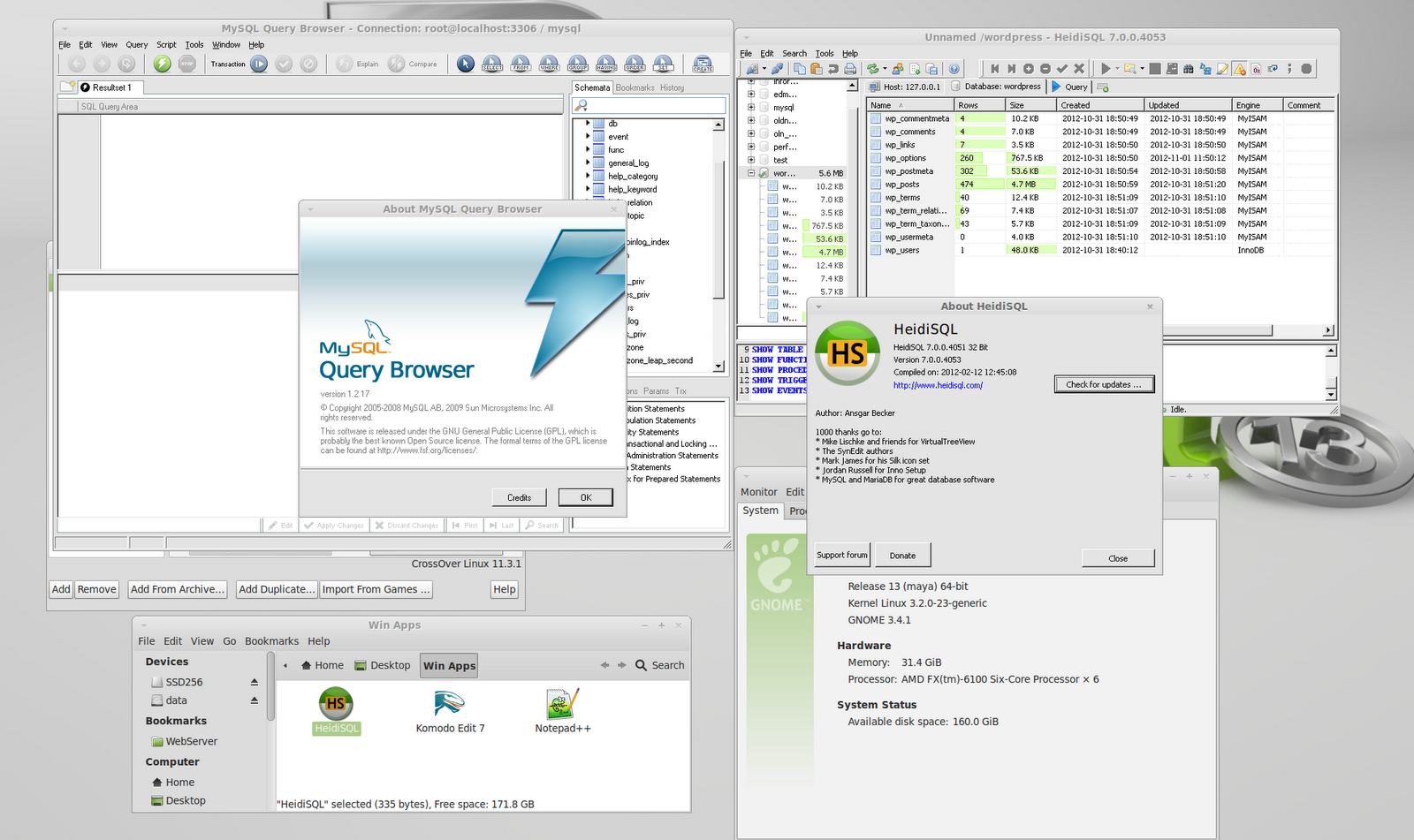Eject the data device
This screenshot has height=840, width=1414.
point(255,700)
